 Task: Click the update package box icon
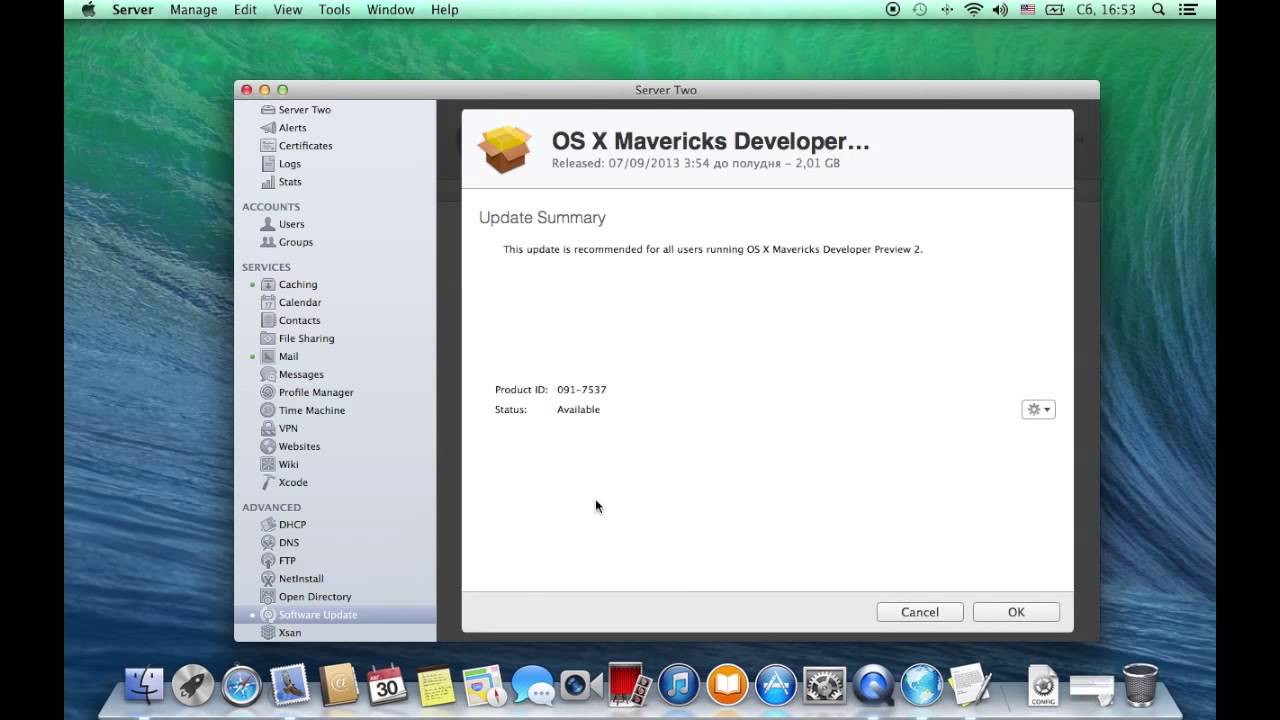tap(504, 149)
